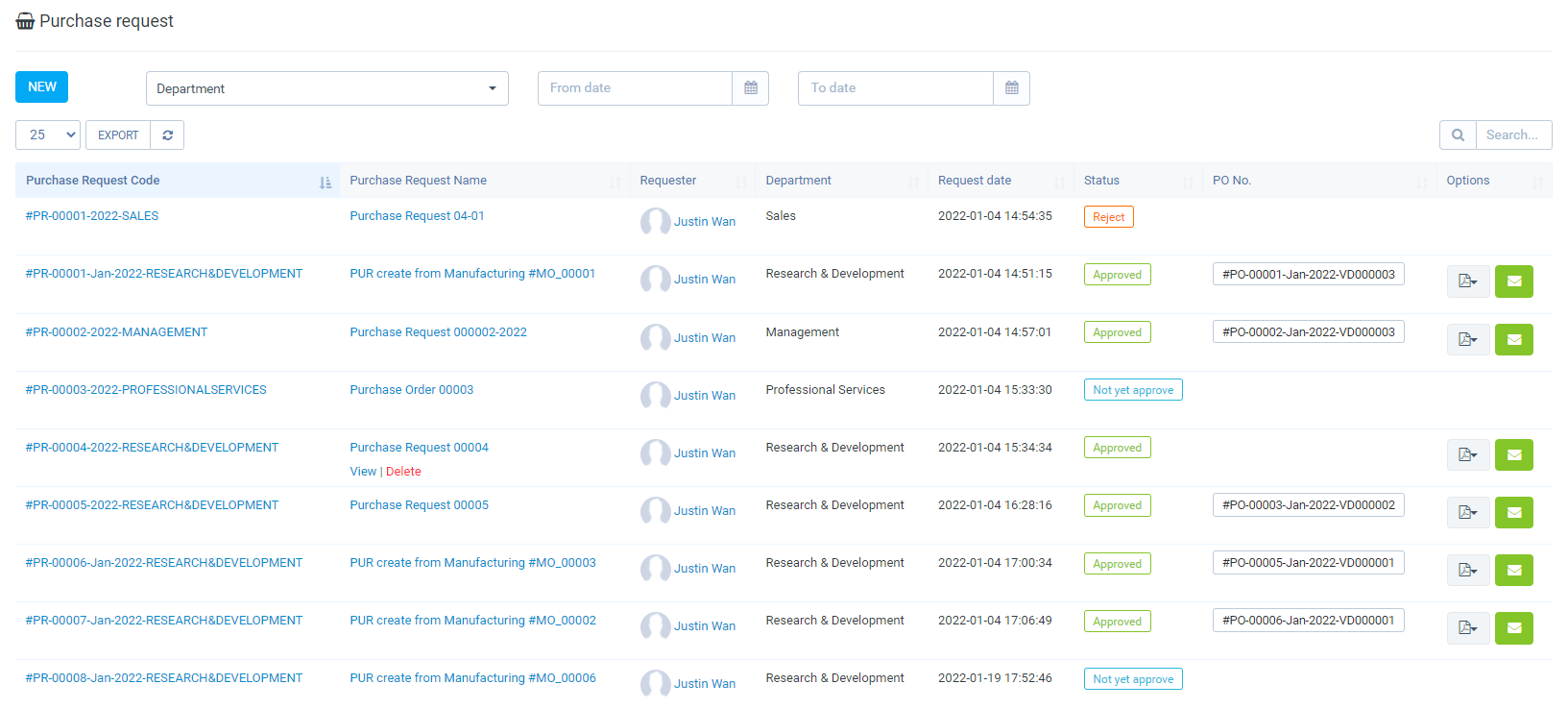Open PDF menu for Purchase Request 00004
This screenshot has height=709, width=1568.
(x=1467, y=455)
